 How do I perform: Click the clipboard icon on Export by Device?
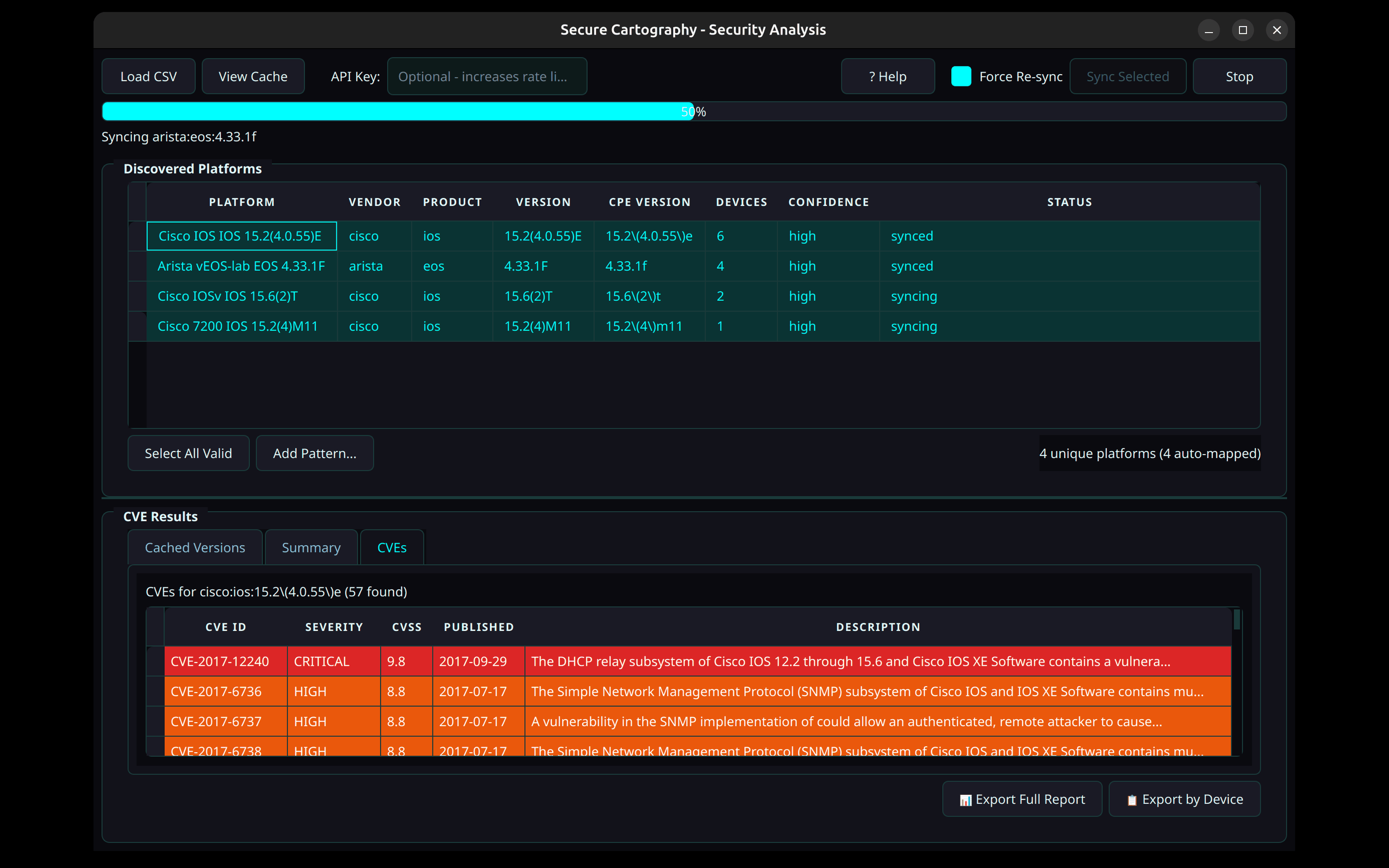[1133, 799]
